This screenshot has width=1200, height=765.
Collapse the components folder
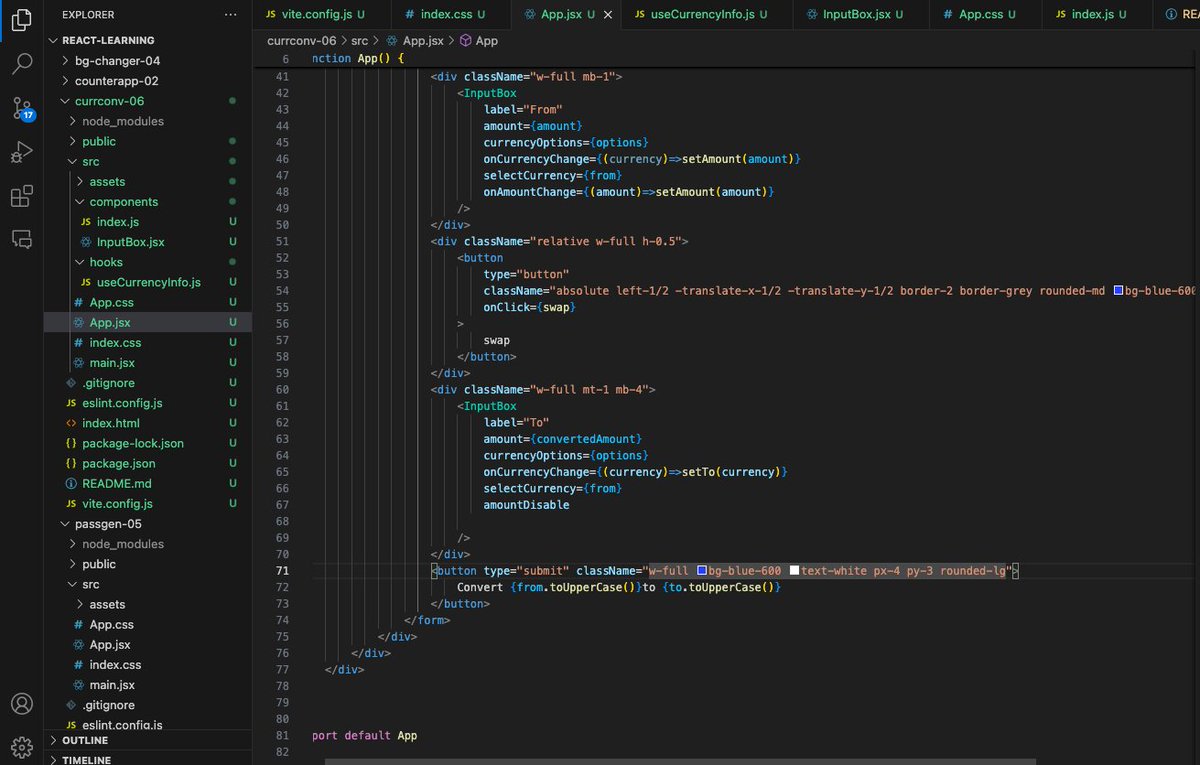pos(147,201)
